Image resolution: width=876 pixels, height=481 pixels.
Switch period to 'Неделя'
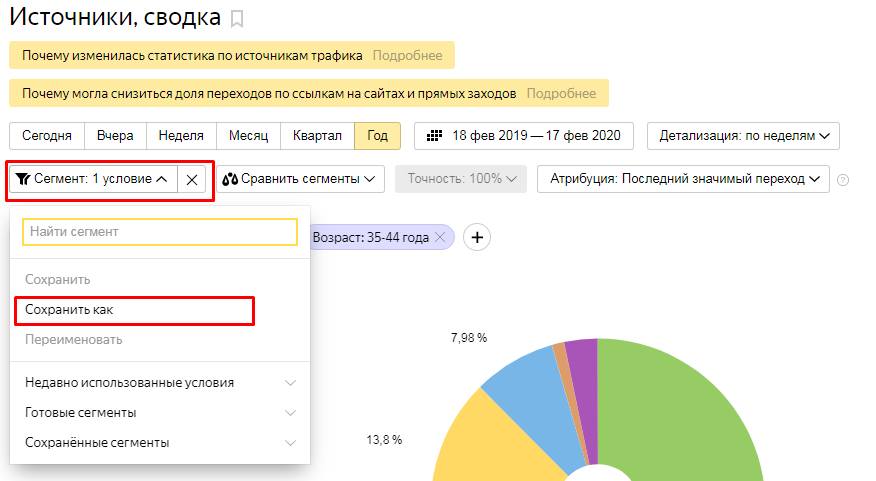tap(181, 136)
